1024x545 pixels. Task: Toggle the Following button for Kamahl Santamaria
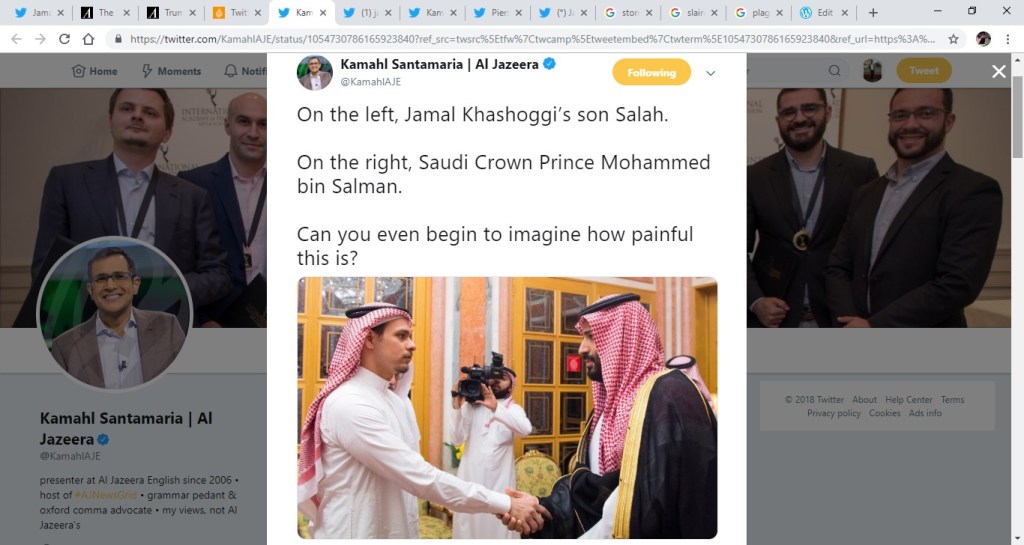pos(652,72)
